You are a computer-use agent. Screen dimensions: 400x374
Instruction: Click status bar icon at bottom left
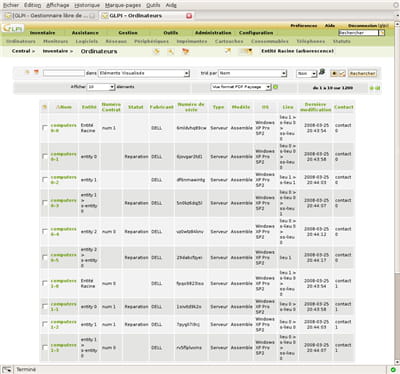pyautogui.click(x=7, y=369)
